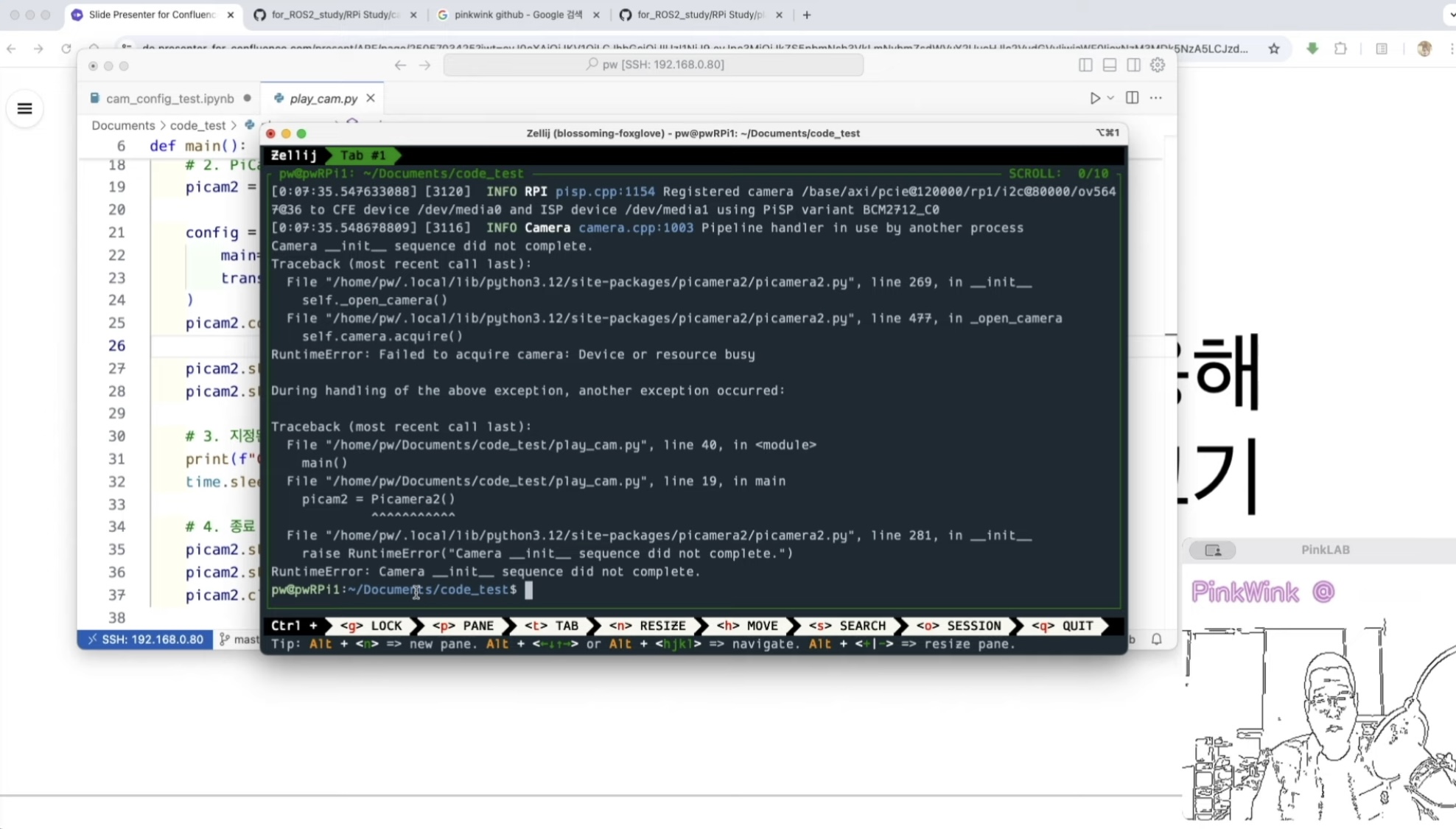
Task: Click the pw SSH command center search box
Action: (x=653, y=65)
